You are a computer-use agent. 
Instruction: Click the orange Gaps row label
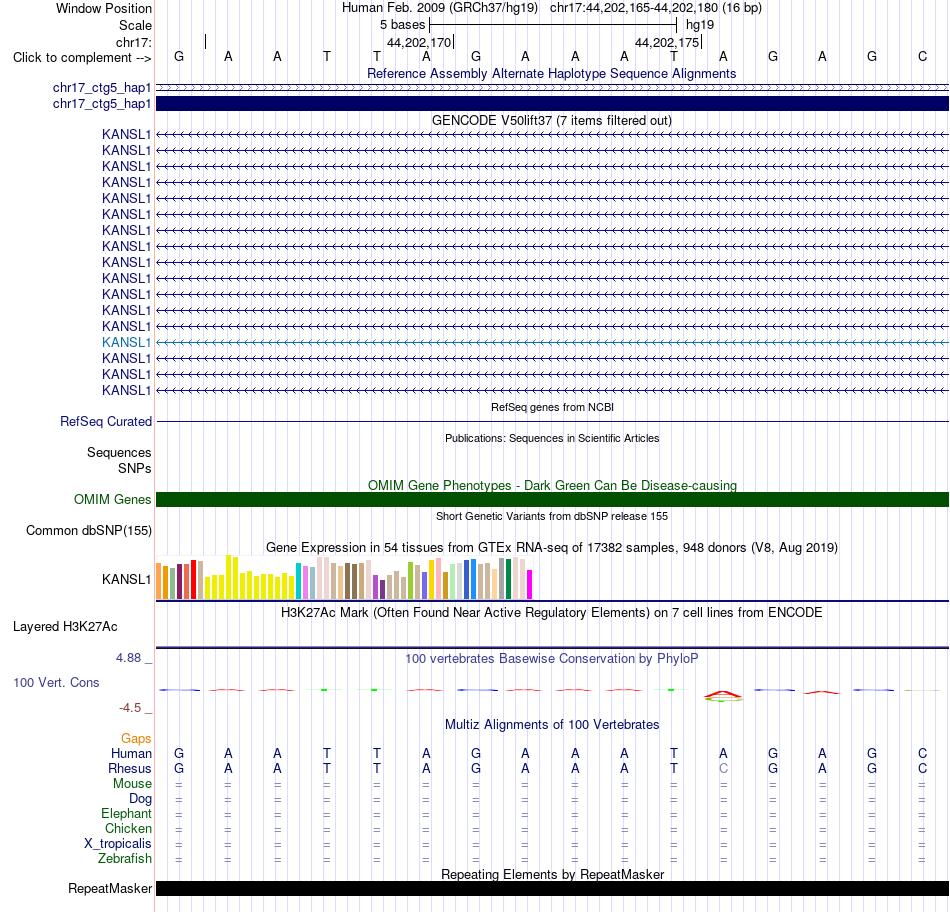coord(136,738)
